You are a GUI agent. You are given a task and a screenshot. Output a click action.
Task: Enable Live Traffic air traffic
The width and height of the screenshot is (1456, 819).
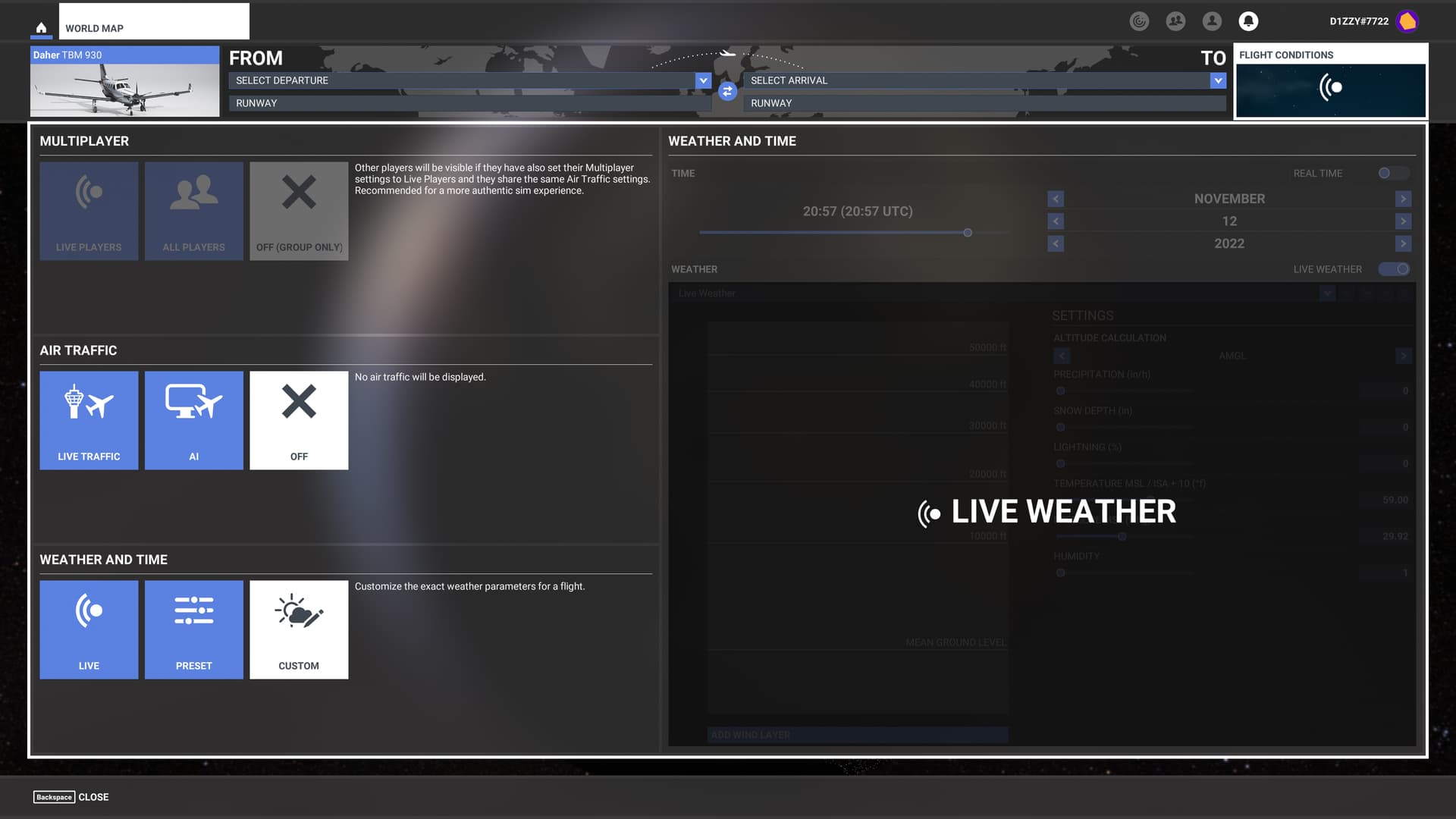[x=89, y=420]
